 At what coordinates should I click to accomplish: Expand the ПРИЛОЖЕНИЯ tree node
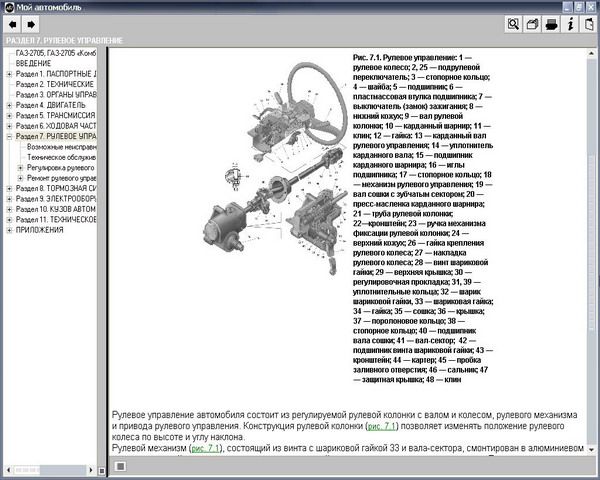(x=9, y=229)
